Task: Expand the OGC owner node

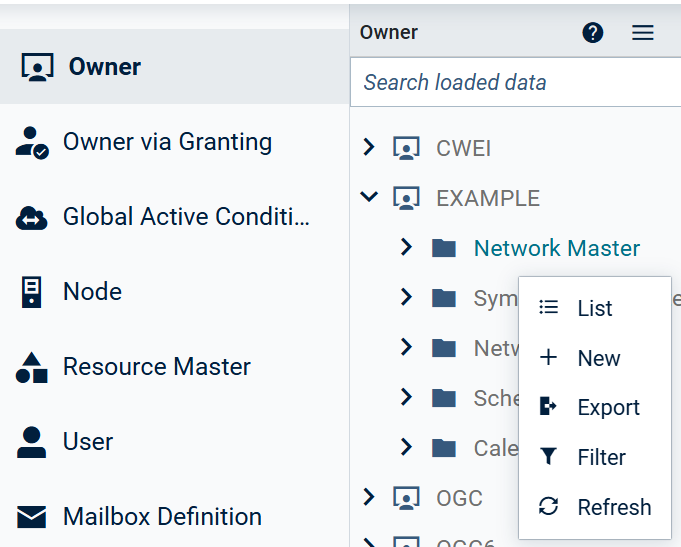Action: (369, 497)
